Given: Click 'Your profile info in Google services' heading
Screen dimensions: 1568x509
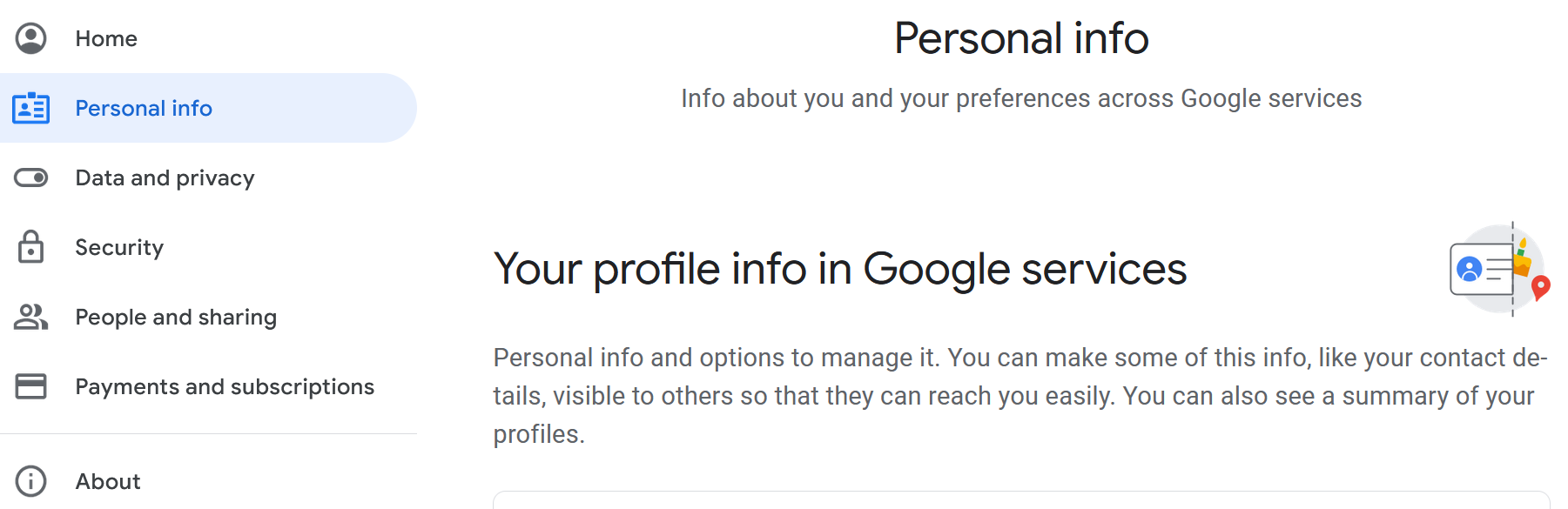Looking at the screenshot, I should [840, 269].
